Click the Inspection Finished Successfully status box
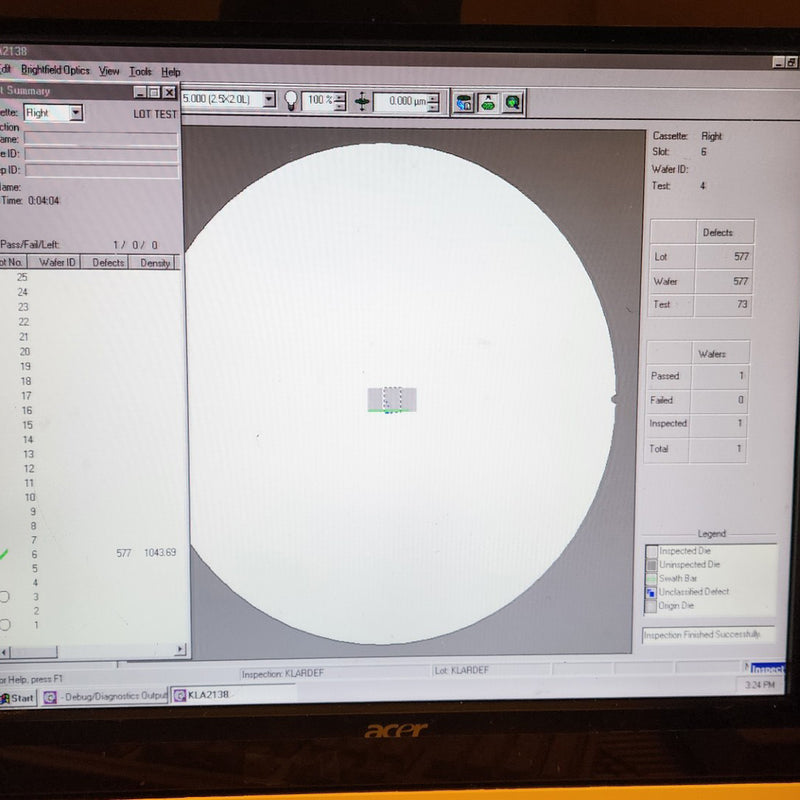This screenshot has height=800, width=800. [708, 634]
